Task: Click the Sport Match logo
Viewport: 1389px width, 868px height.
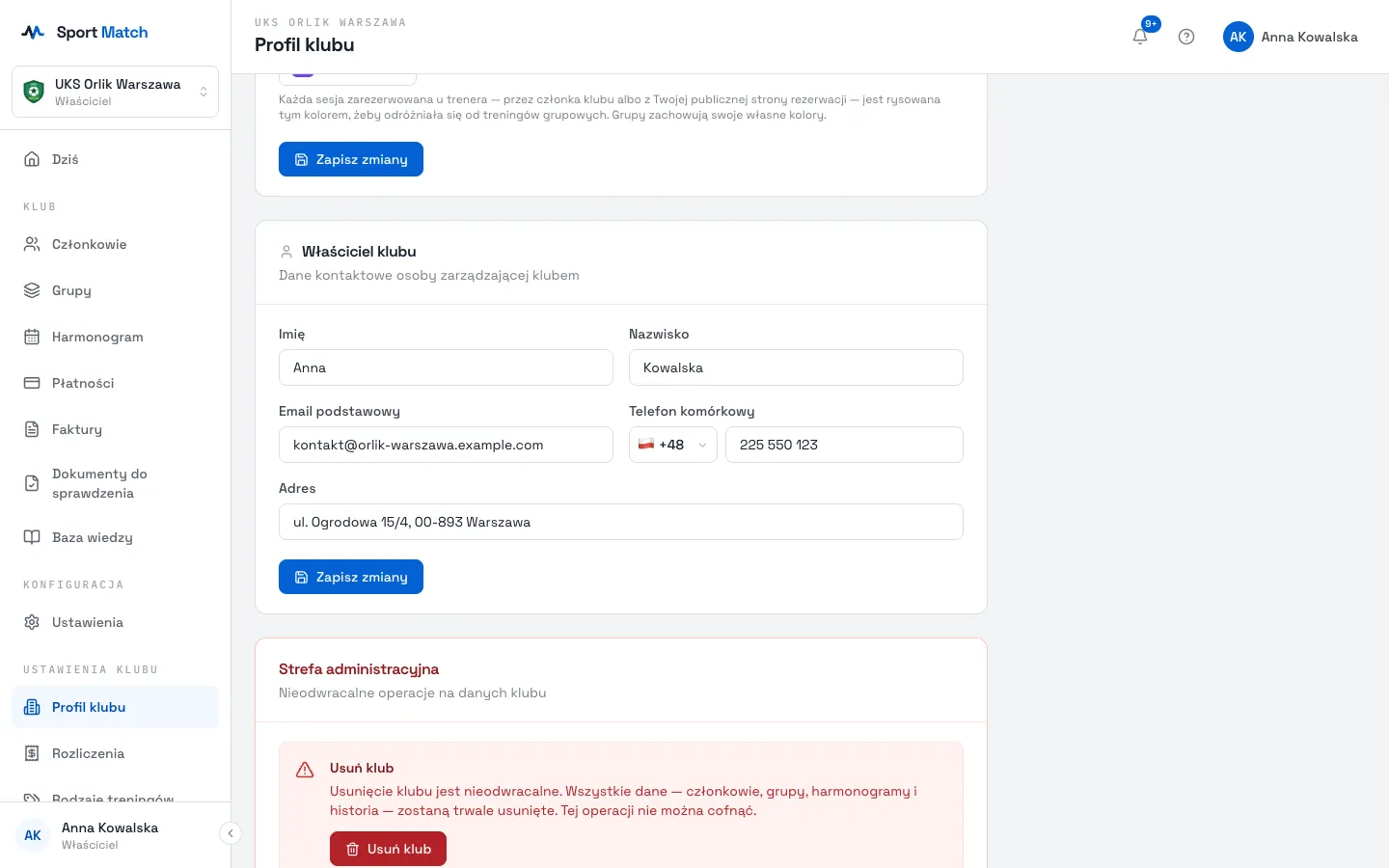Action: coord(85,32)
